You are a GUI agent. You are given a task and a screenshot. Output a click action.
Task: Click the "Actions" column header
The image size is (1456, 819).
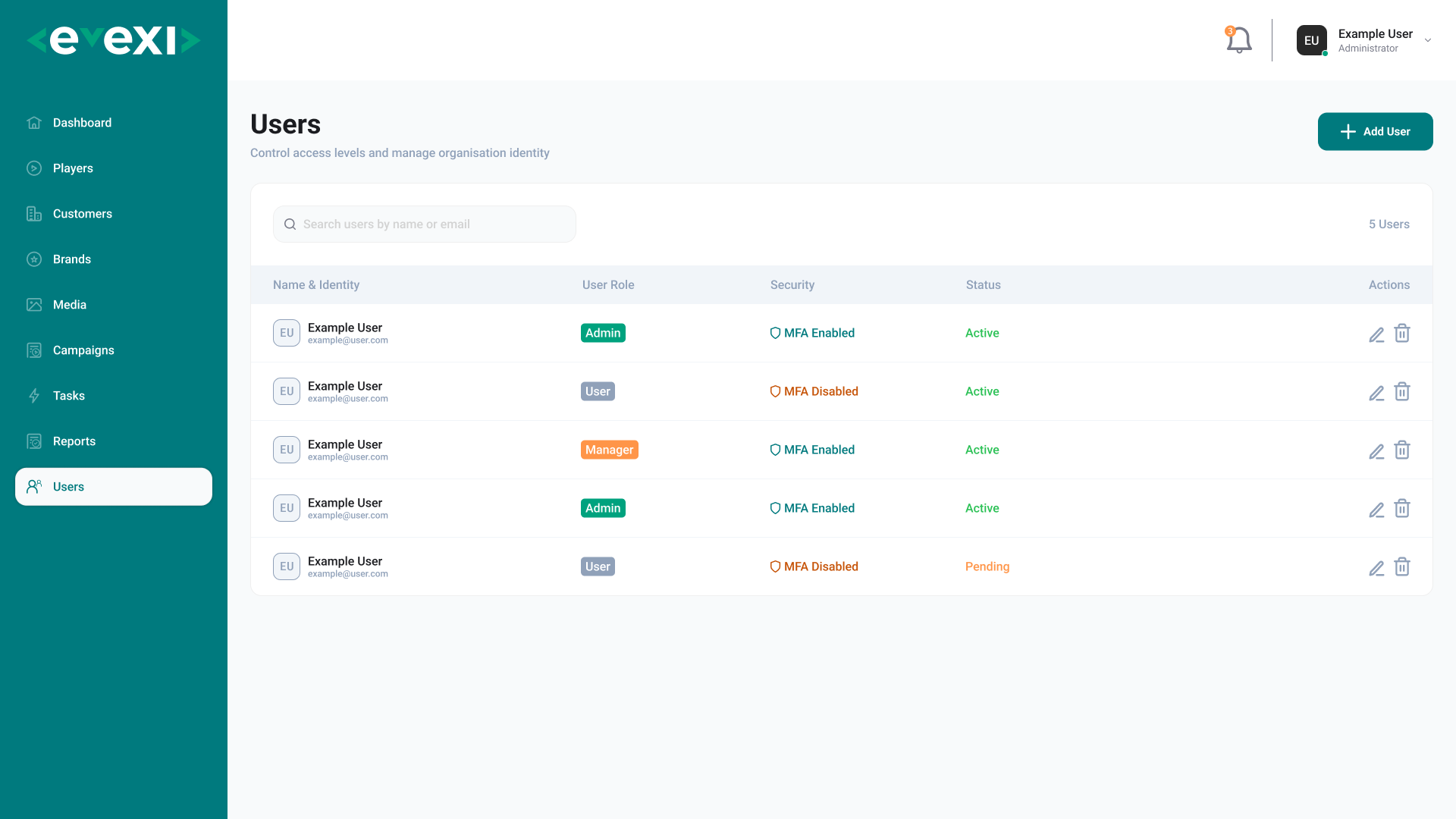coord(1389,285)
